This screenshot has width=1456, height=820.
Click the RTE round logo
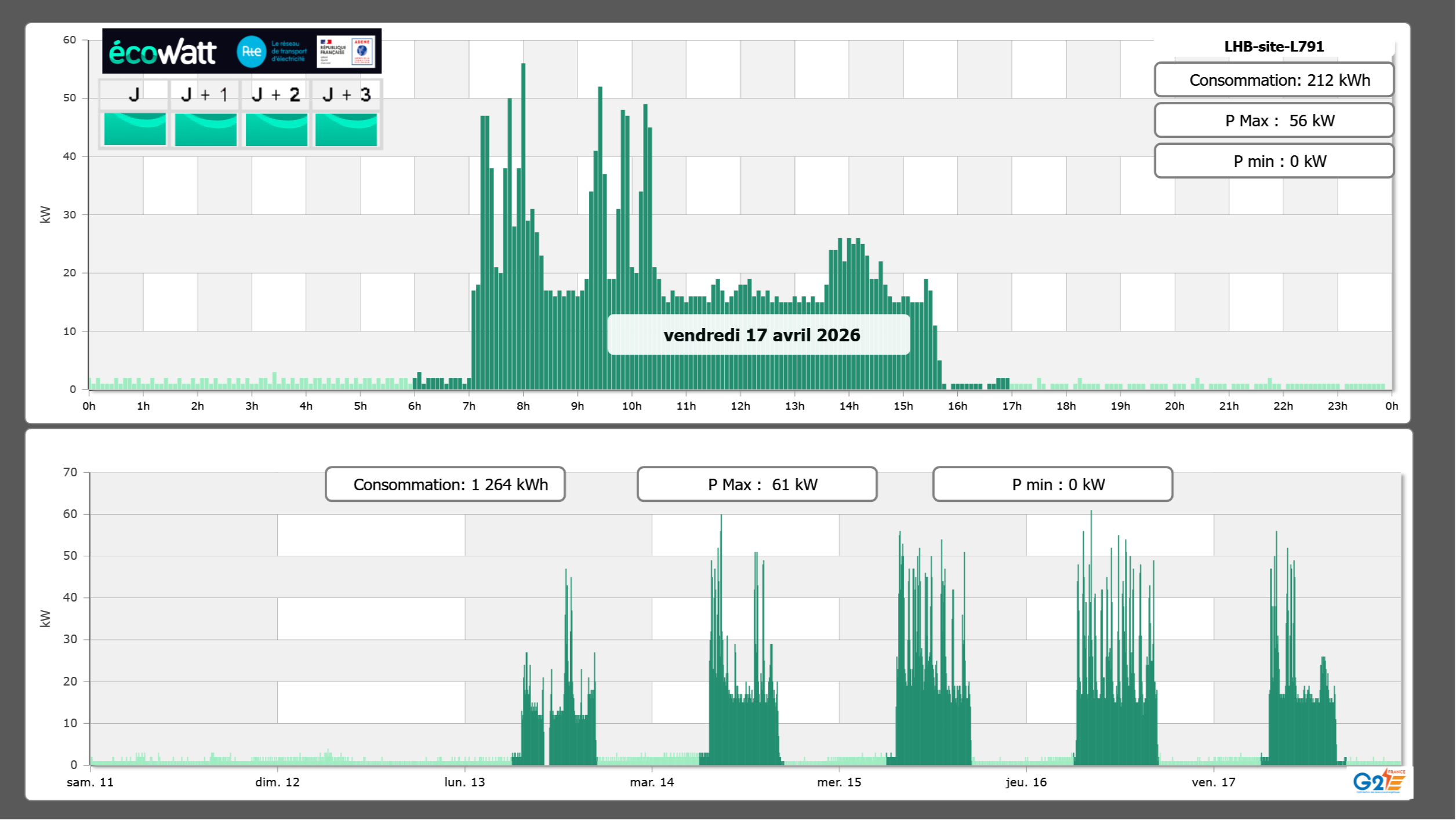[x=251, y=52]
